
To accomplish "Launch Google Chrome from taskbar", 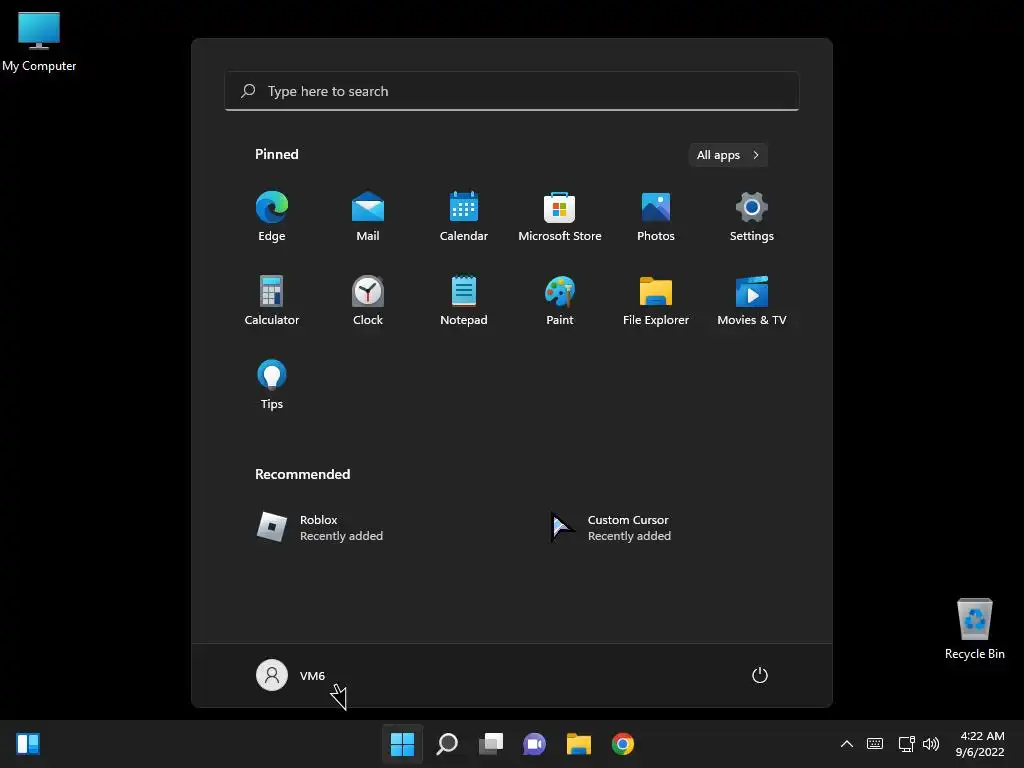I will coord(623,744).
